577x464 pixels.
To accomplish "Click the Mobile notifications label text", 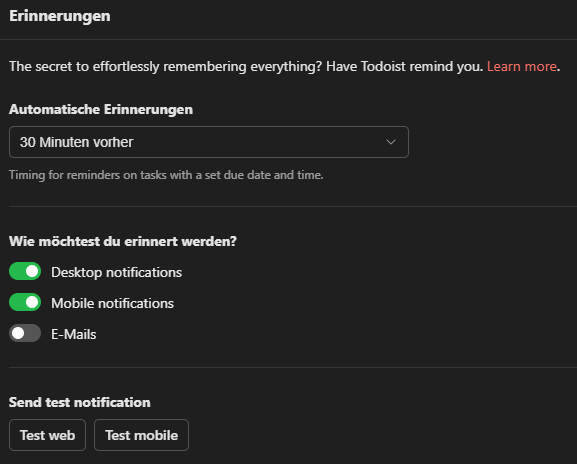I will [112, 303].
